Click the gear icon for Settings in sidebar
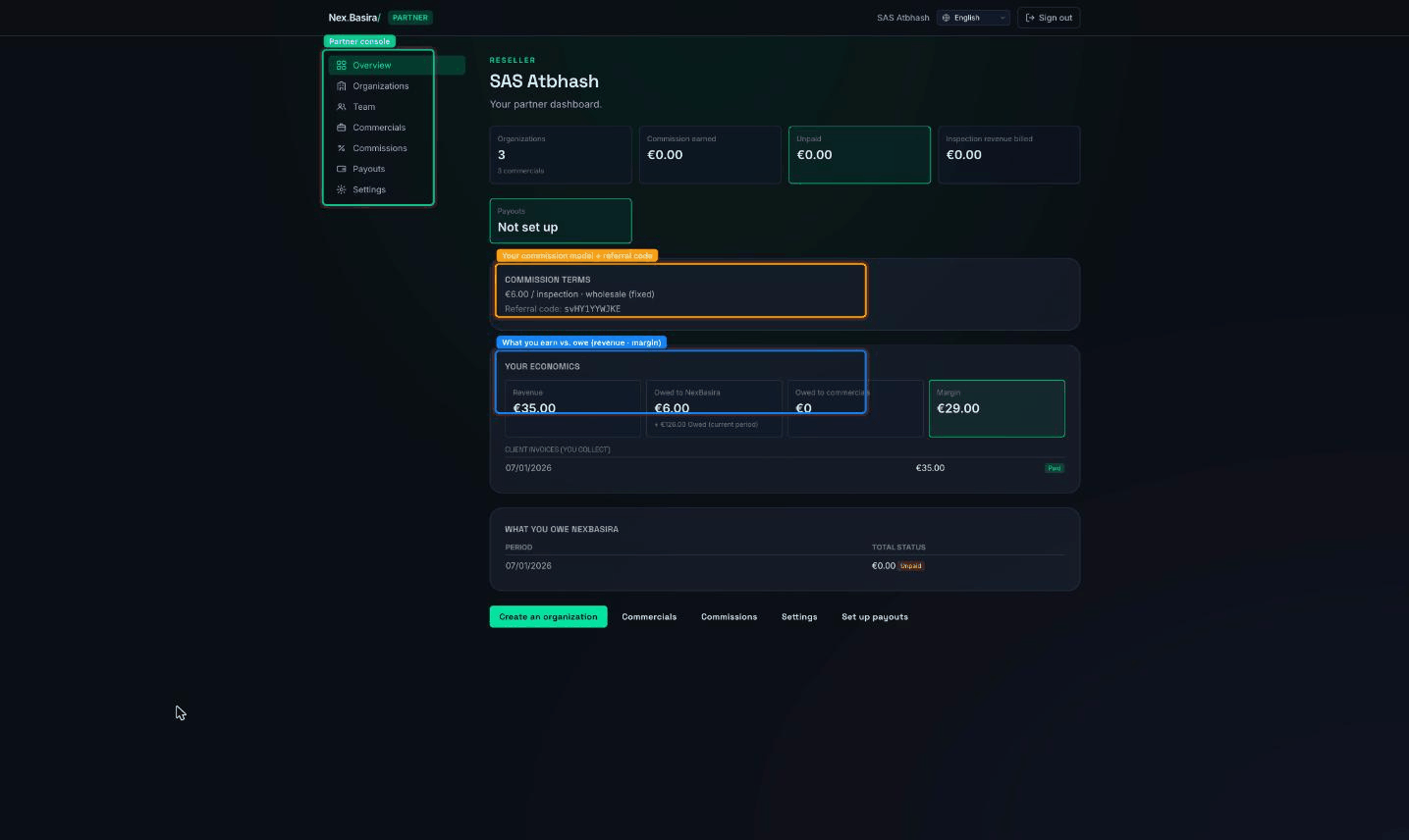The width and height of the screenshot is (1409, 840). [x=341, y=189]
